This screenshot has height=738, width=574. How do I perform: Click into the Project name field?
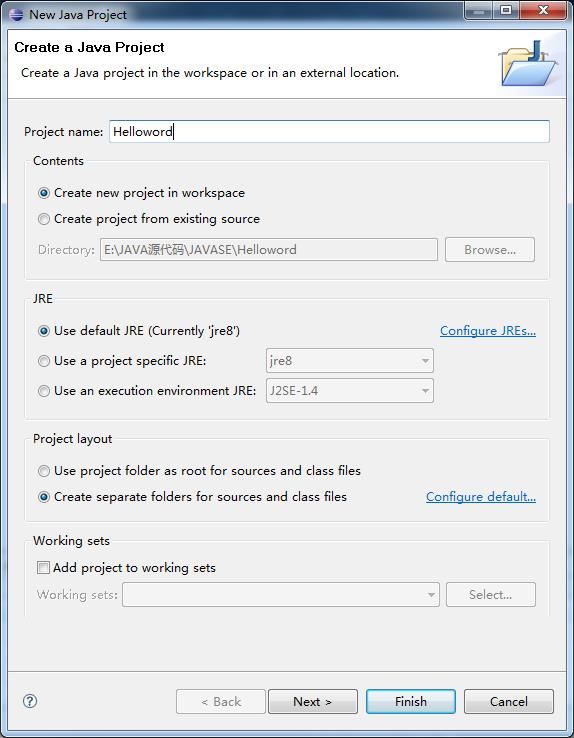[329, 131]
